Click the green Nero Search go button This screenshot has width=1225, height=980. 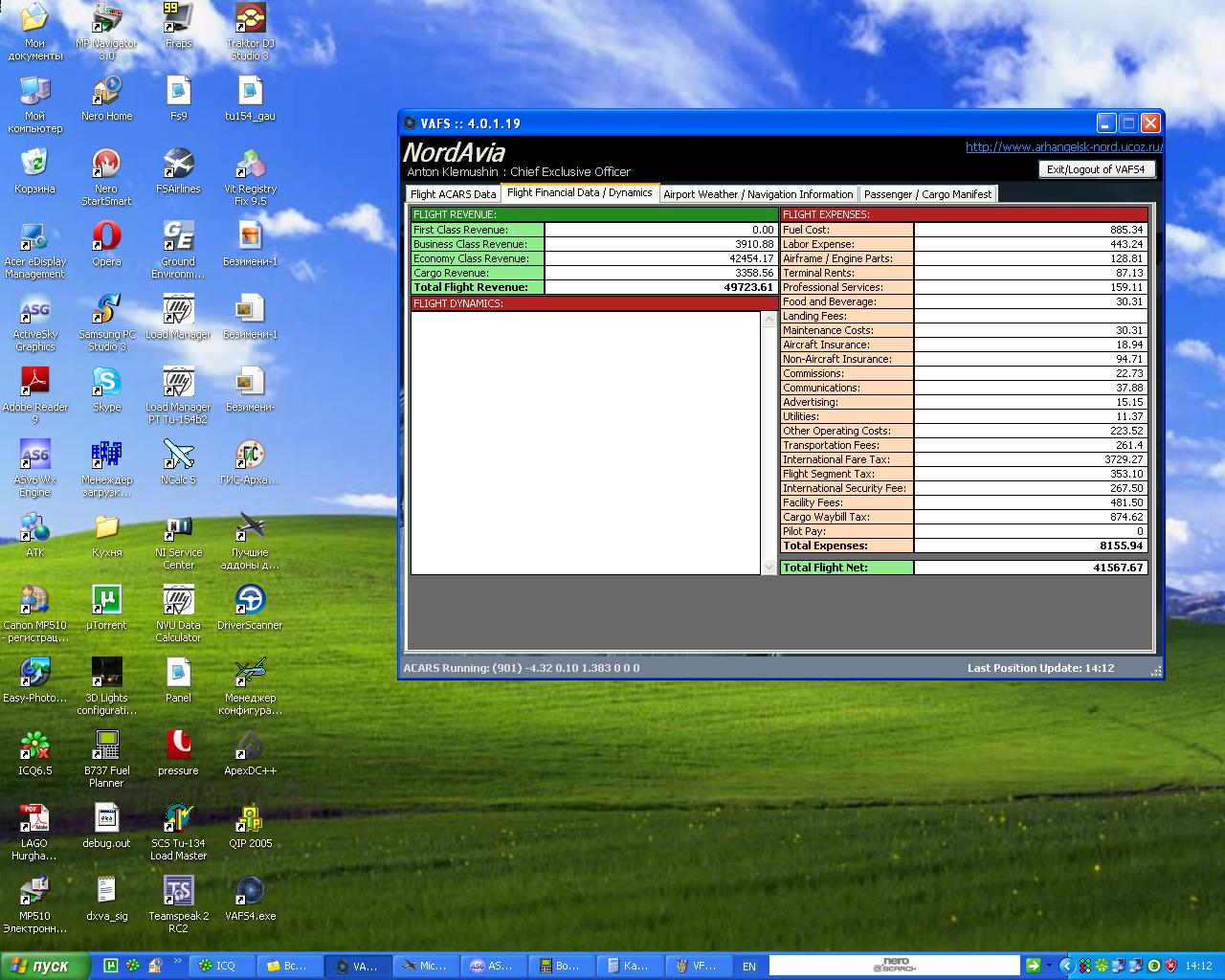1034,966
